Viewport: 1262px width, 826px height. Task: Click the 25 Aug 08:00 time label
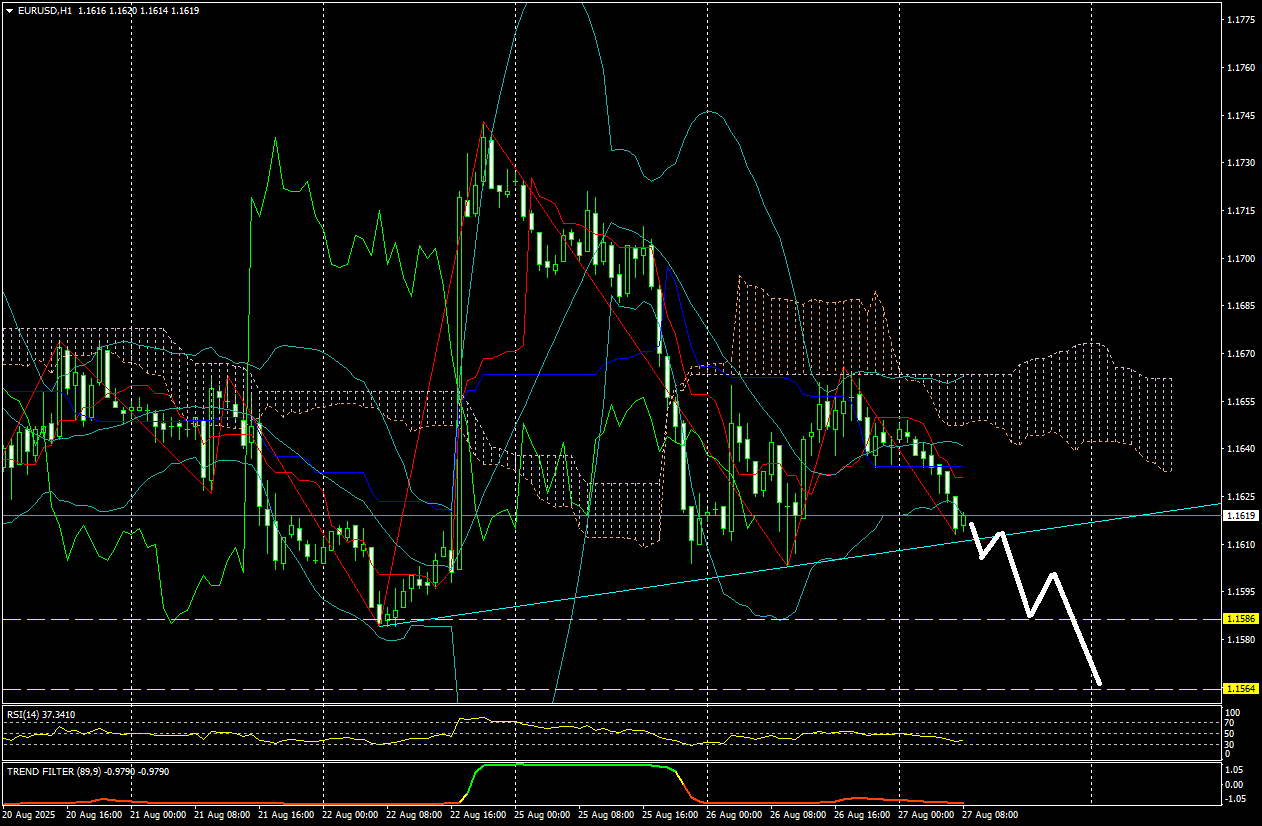tap(606, 815)
